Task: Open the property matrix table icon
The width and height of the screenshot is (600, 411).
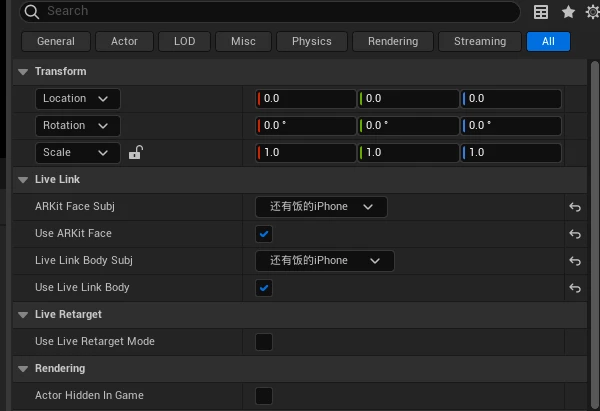Action: pos(541,12)
